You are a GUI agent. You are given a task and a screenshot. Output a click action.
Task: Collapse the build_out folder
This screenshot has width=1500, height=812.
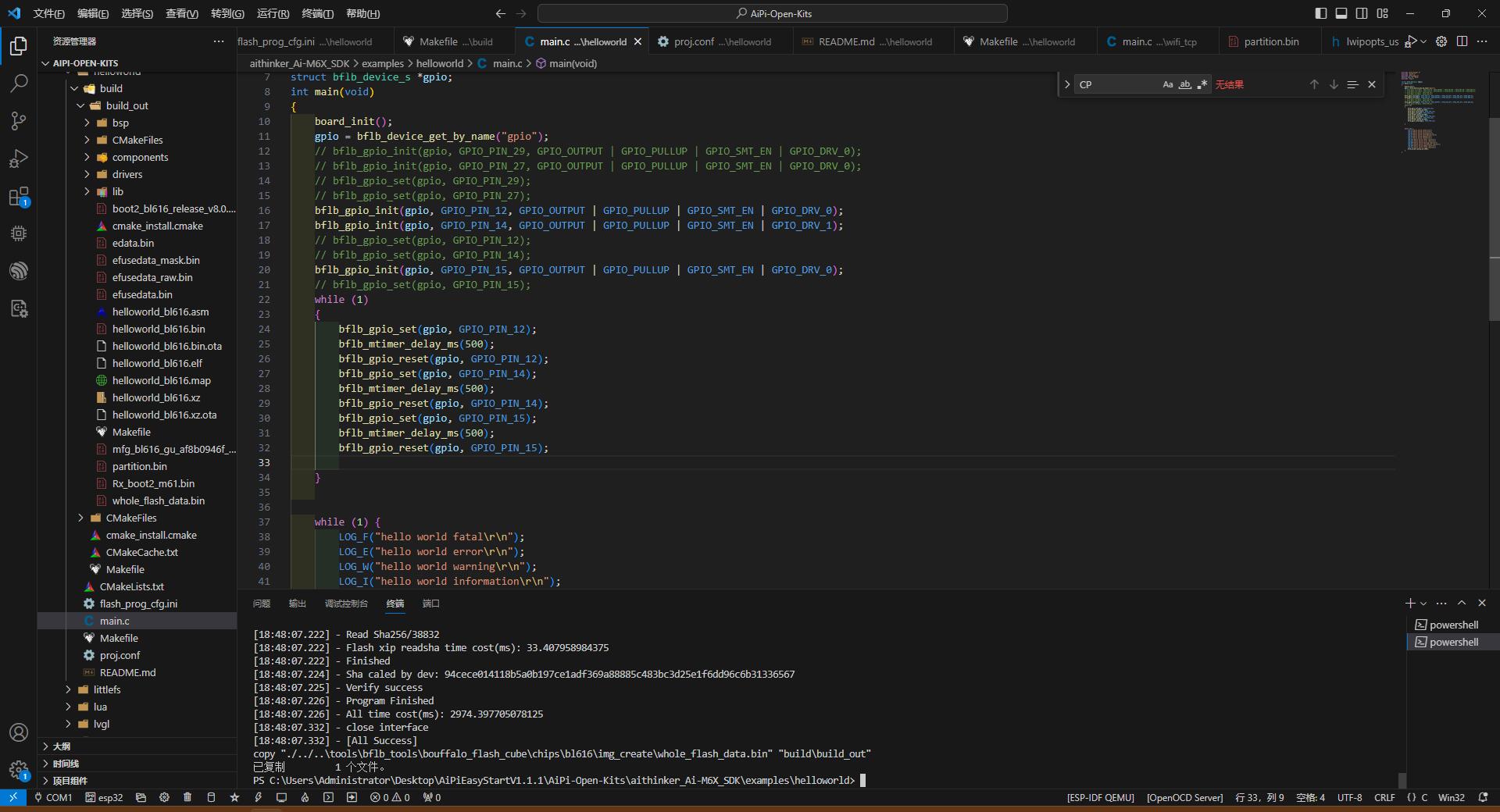(x=80, y=105)
